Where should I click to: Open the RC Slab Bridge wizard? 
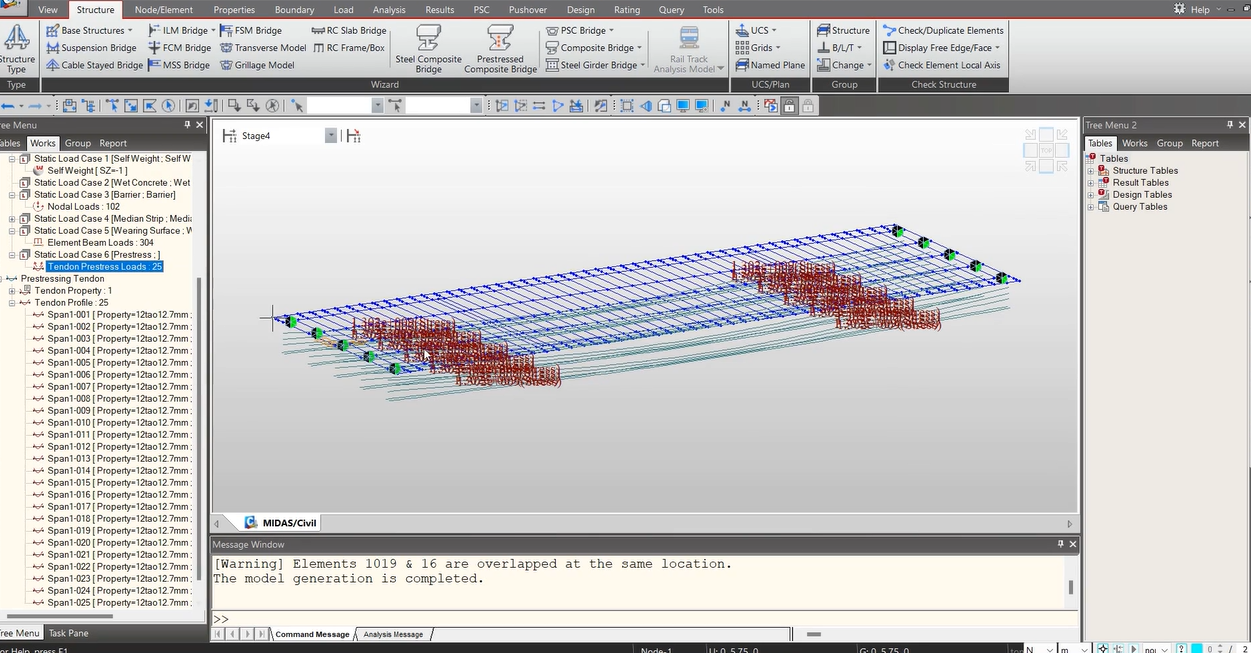(x=349, y=30)
